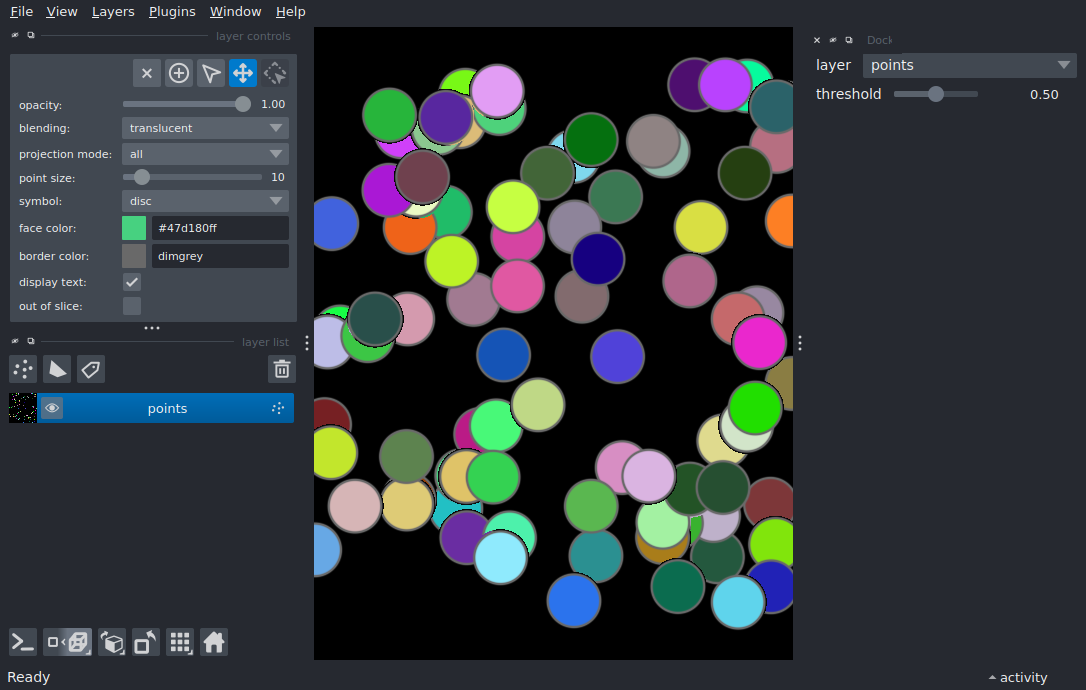This screenshot has height=690, width=1086.
Task: Activate the select points tool
Action: pyautogui.click(x=211, y=73)
